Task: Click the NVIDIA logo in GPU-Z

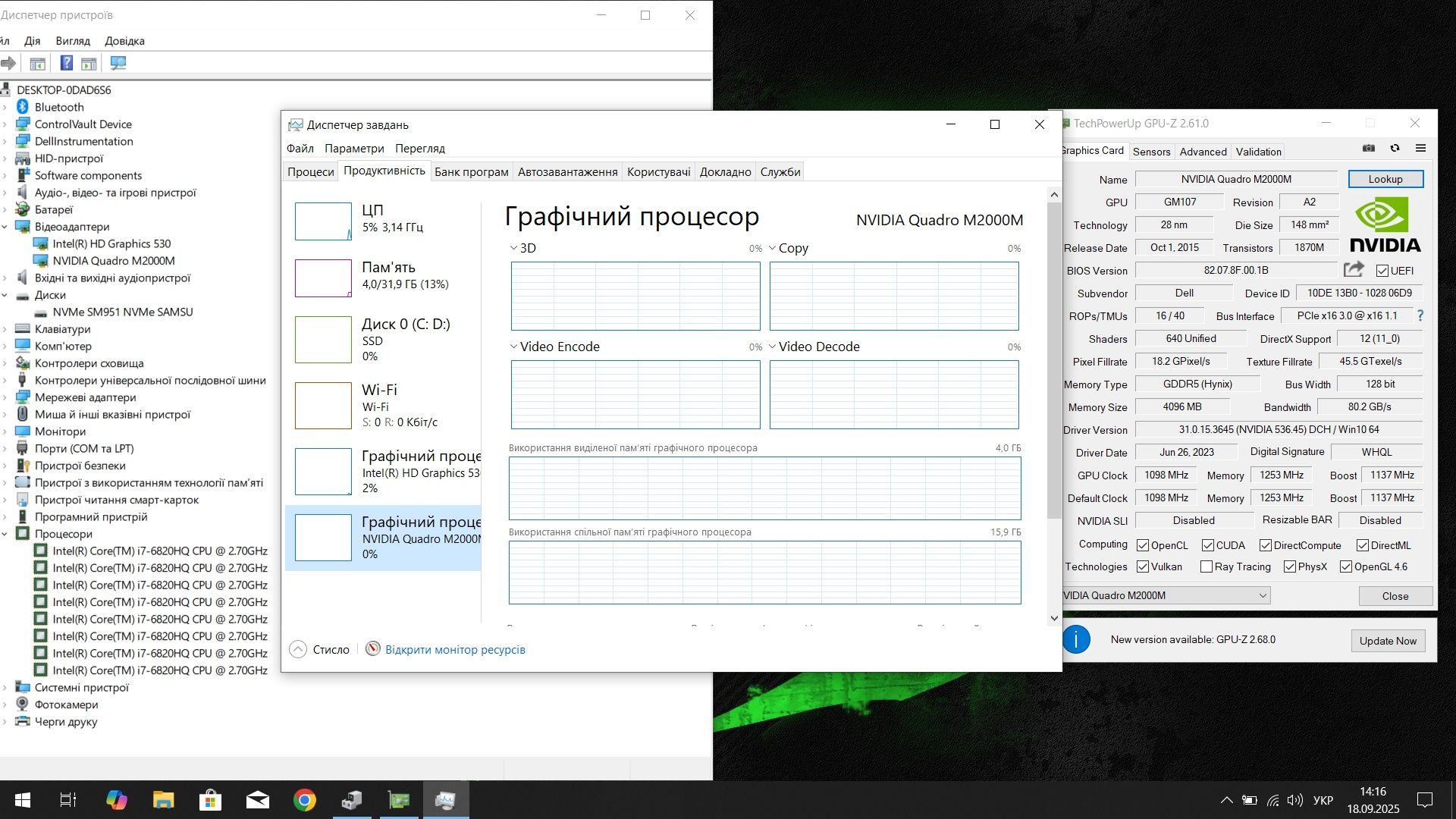Action: 1385,224
